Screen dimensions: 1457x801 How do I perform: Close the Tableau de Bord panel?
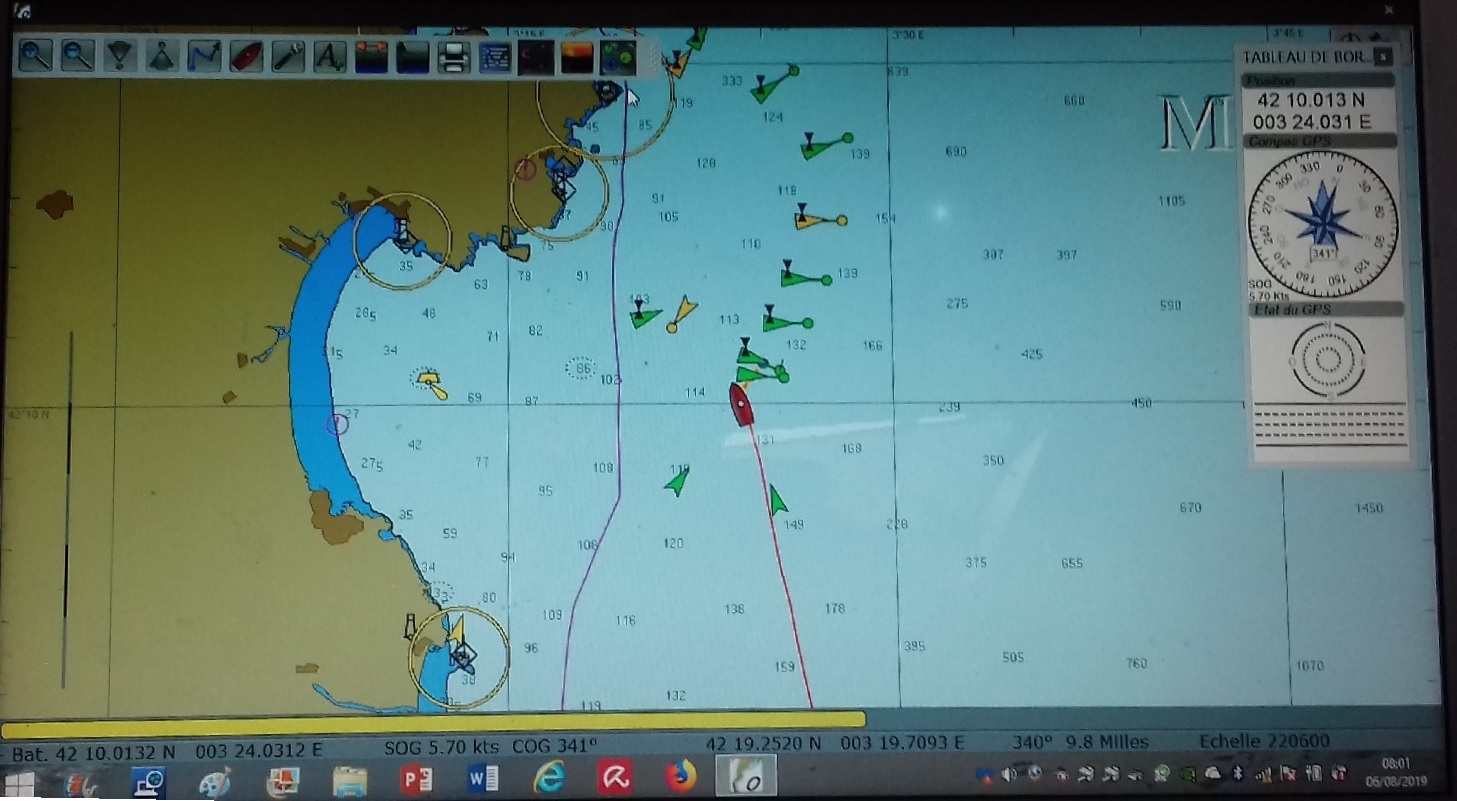(1382, 57)
